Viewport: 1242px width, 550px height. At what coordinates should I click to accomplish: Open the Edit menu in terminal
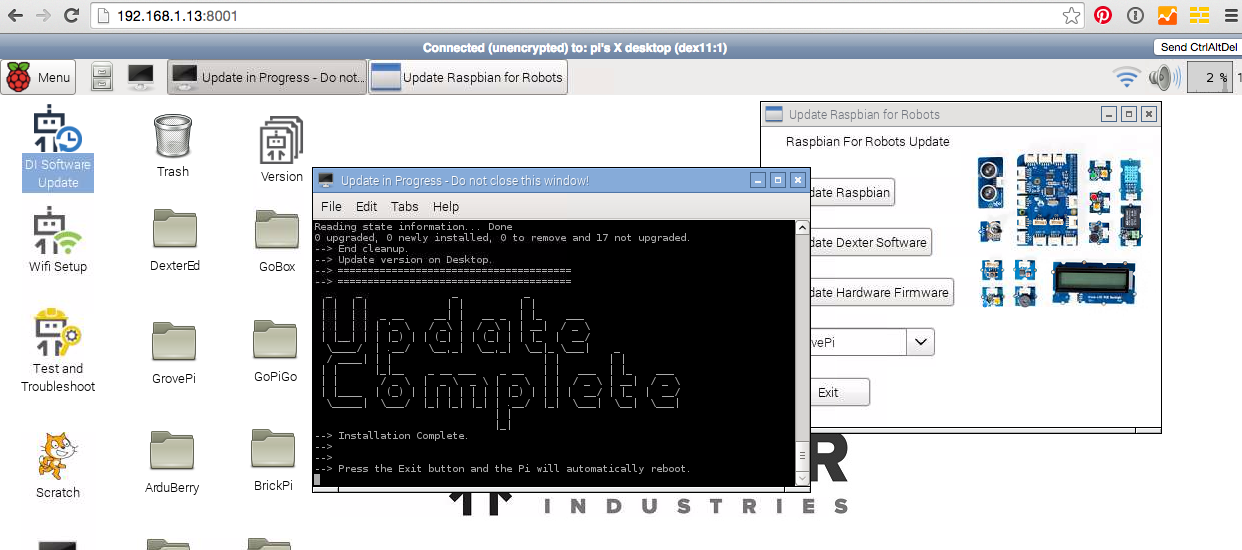(x=367, y=206)
